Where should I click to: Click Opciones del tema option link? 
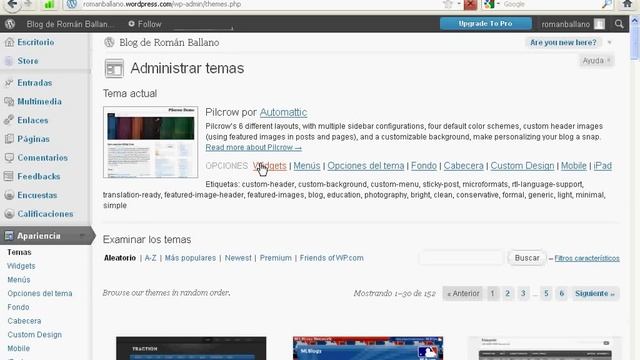(366, 166)
